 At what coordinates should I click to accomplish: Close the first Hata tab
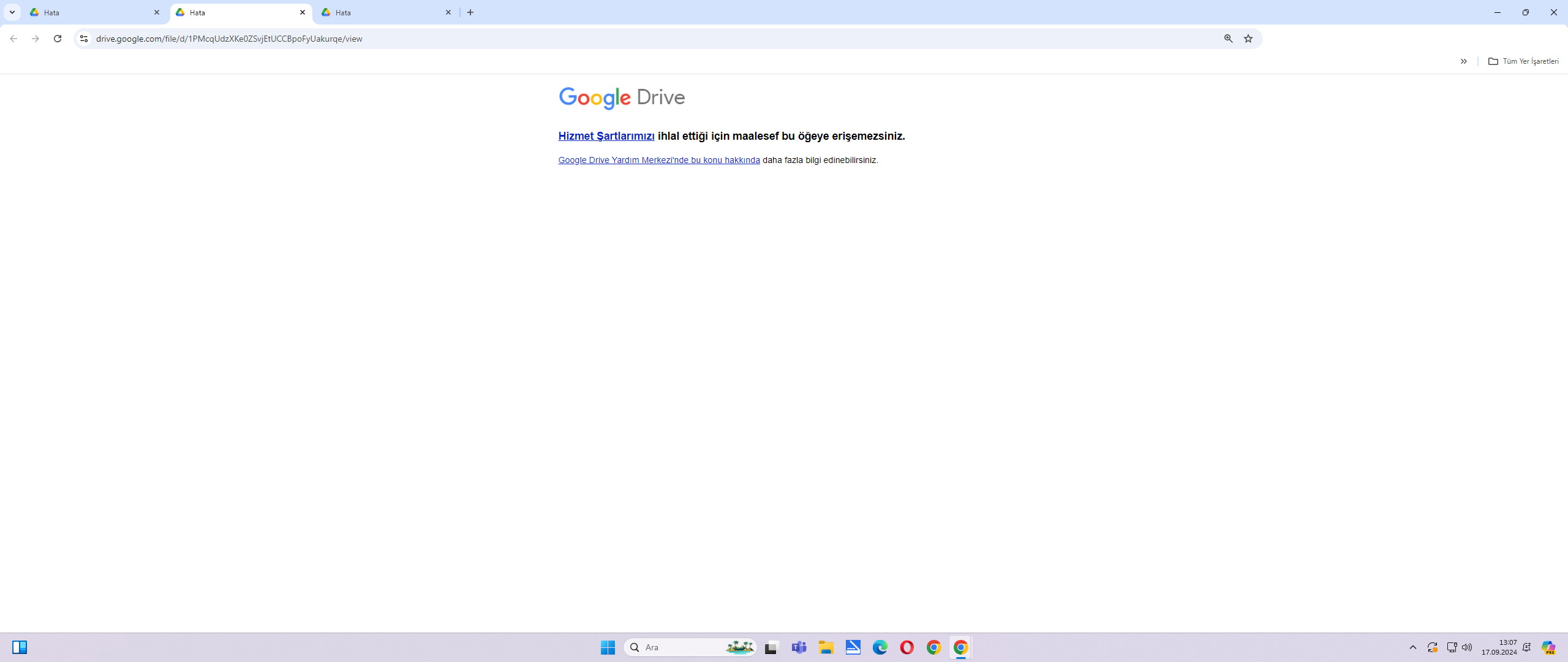[157, 12]
